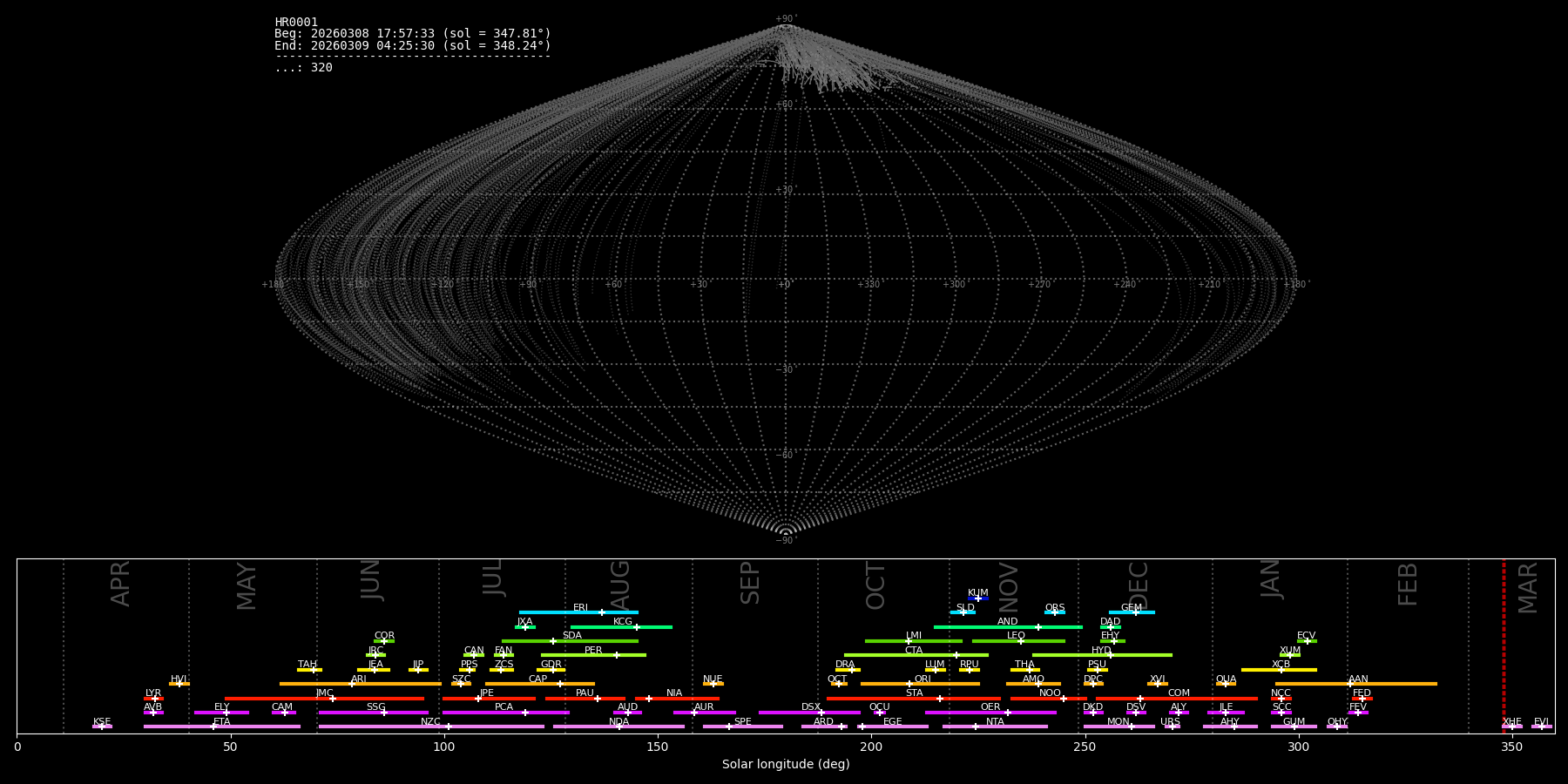Click the SSG shower label
Viewport: 1568px width, 784px height.
[x=375, y=707]
